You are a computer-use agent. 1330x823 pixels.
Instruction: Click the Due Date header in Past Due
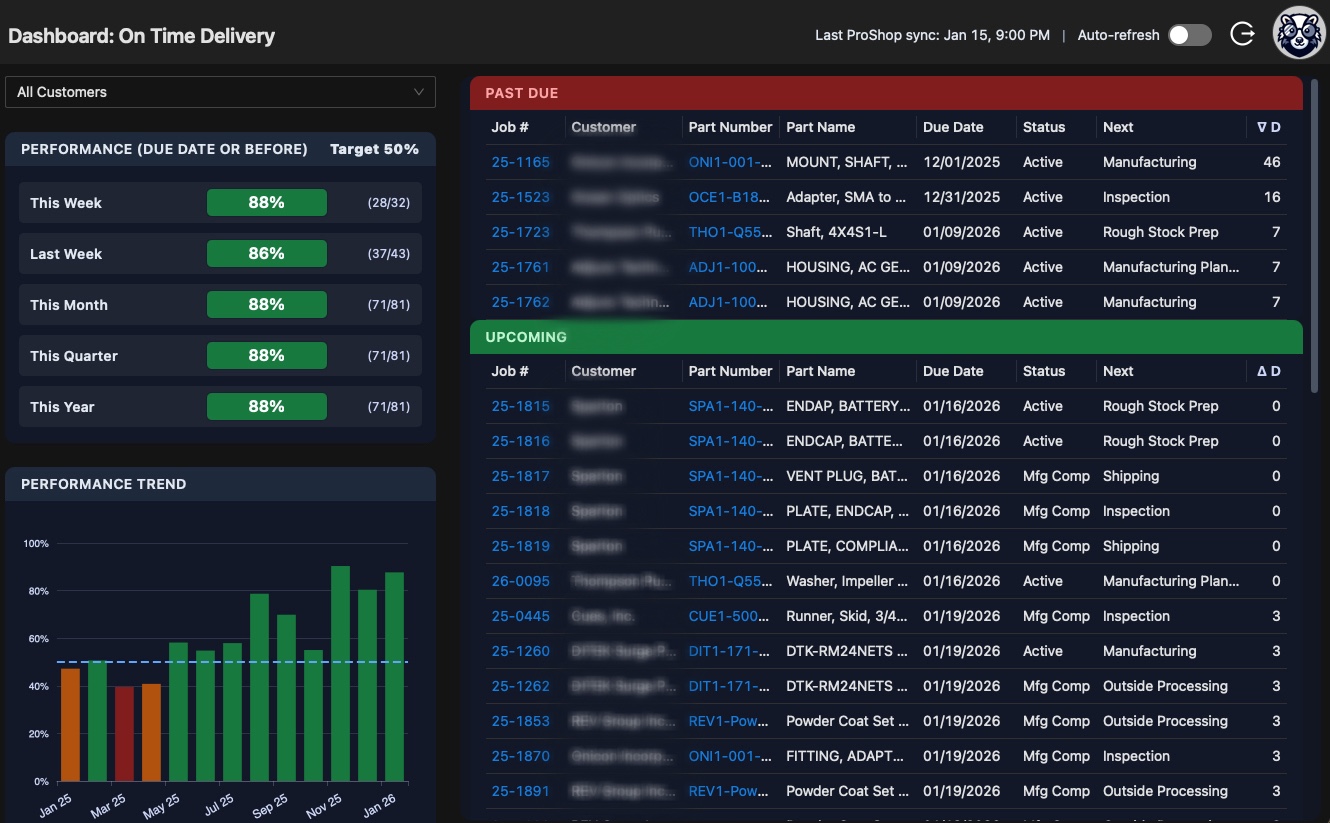click(953, 127)
